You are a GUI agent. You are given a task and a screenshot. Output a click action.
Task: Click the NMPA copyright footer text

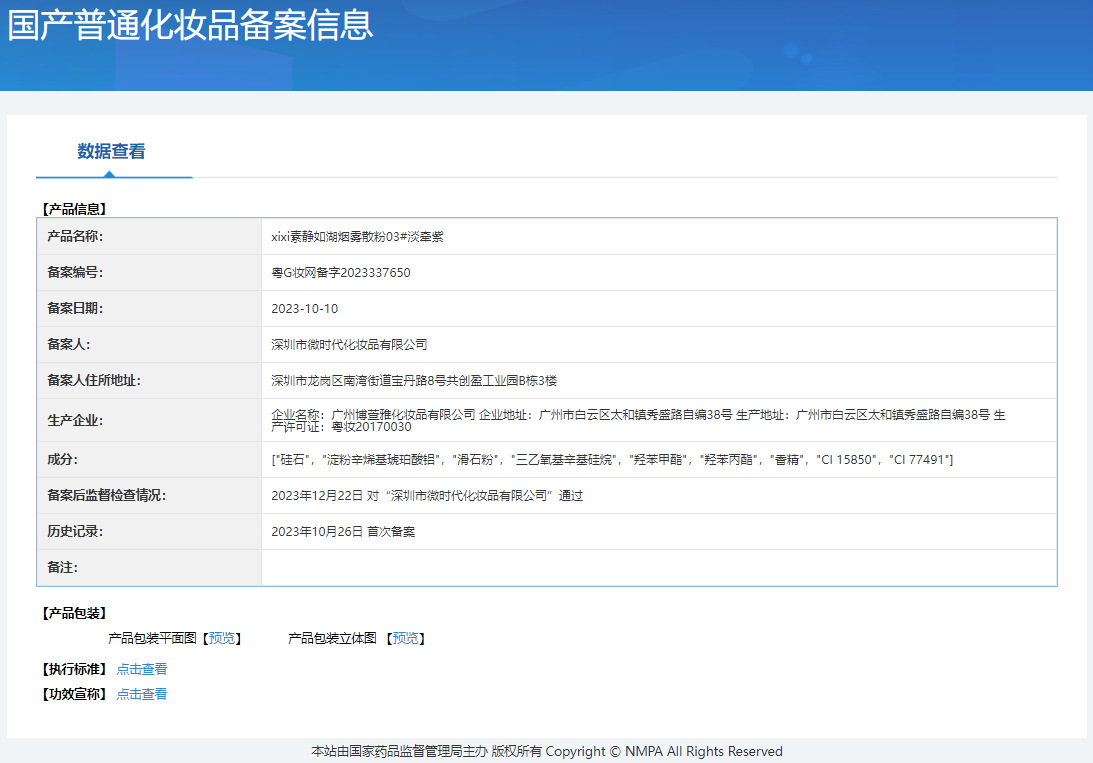coord(546,751)
